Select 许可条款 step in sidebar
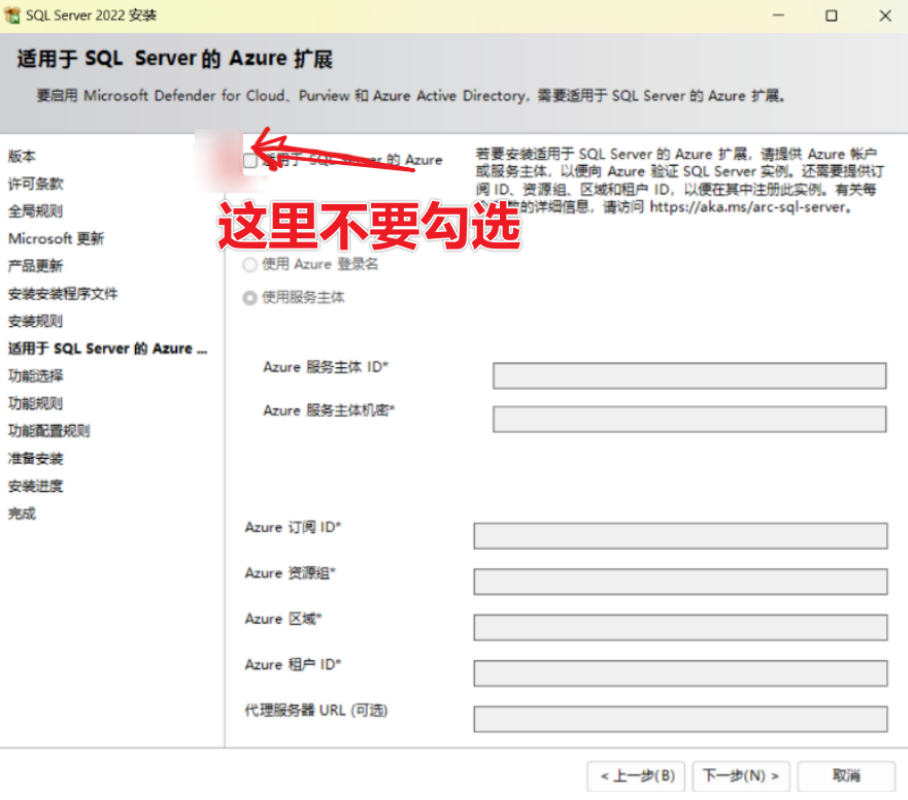 tap(35, 184)
